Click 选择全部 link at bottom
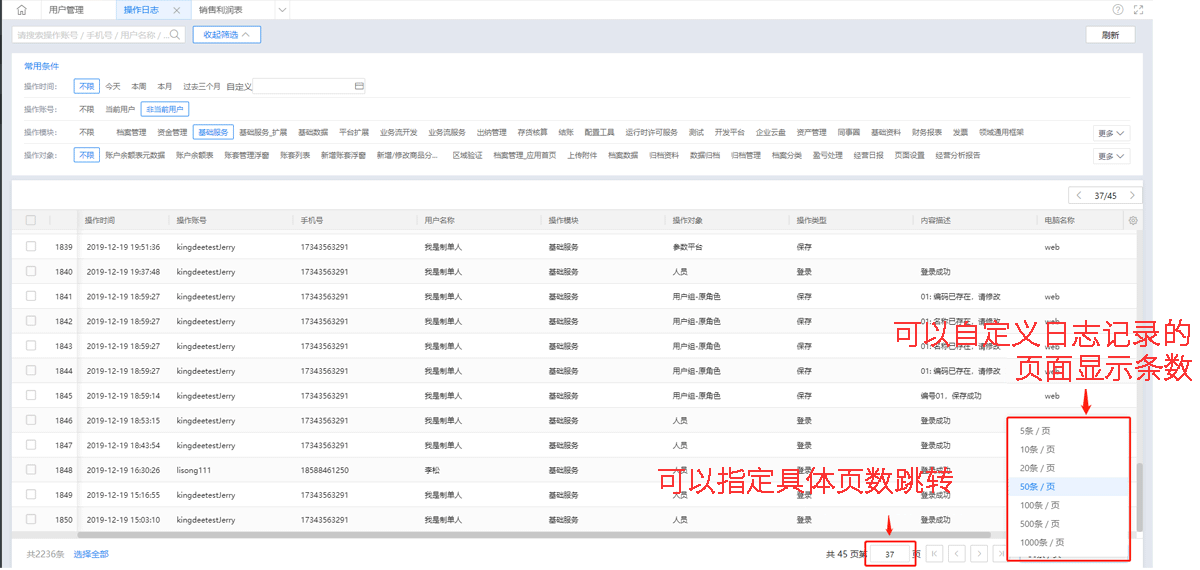The width and height of the screenshot is (1200, 570). click(x=91, y=553)
